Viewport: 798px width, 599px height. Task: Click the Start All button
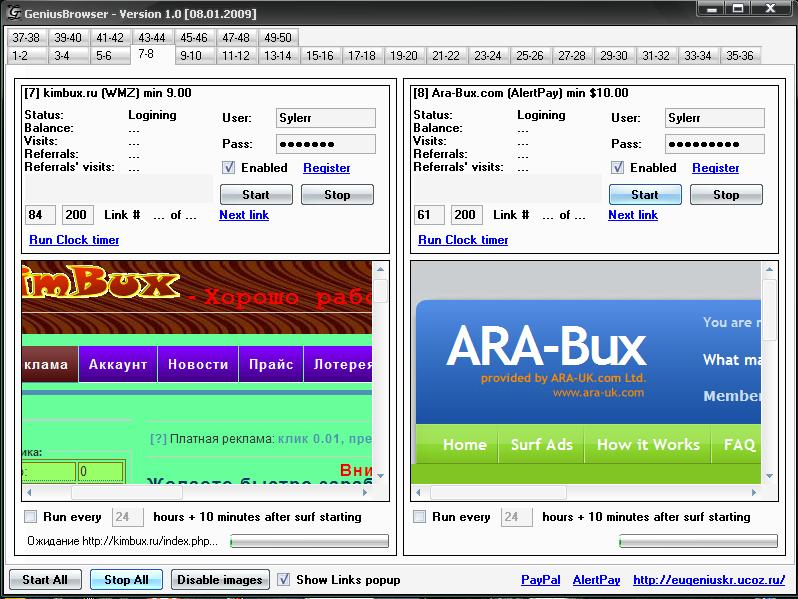point(45,580)
